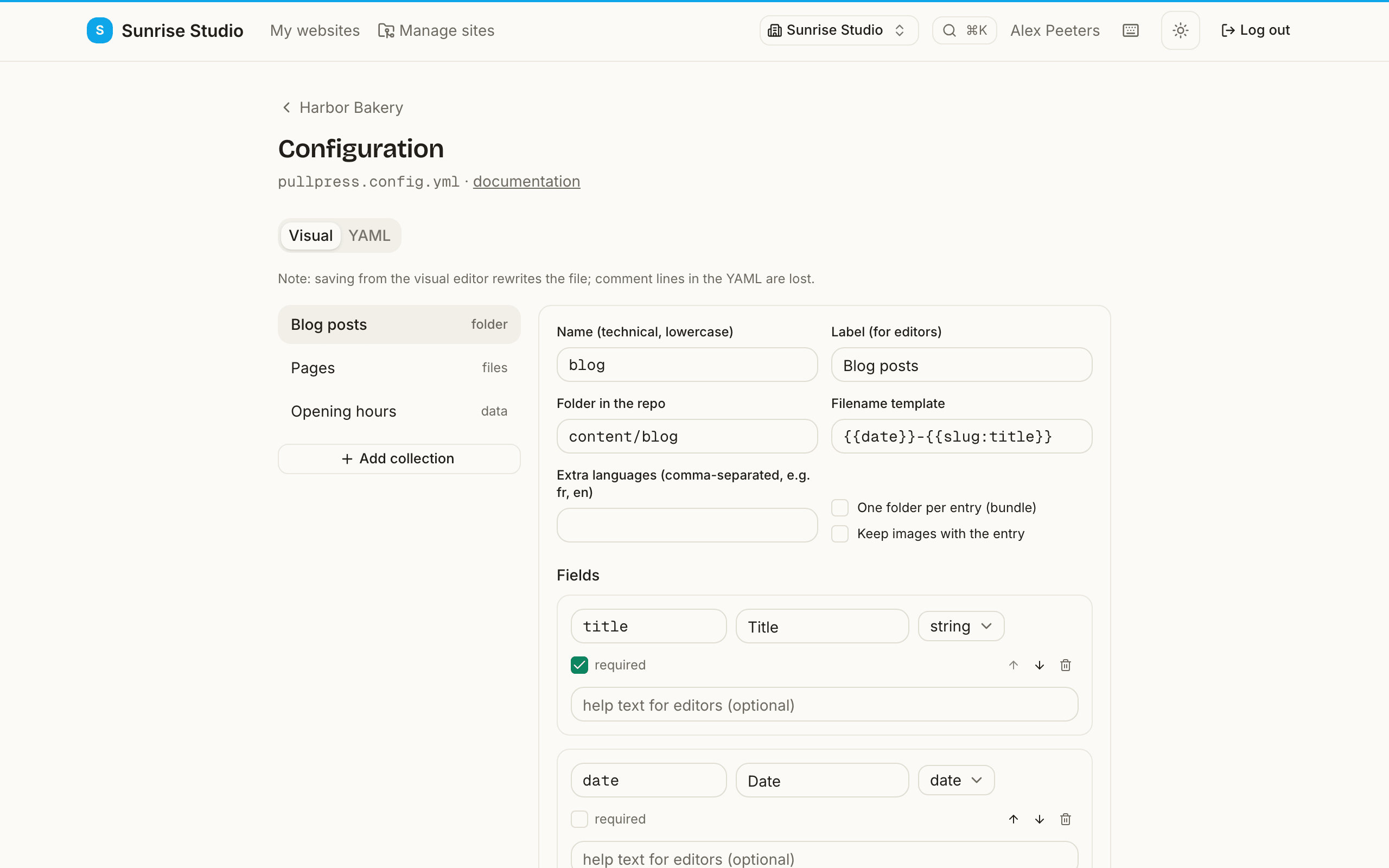Switch to the YAML tab

tap(369, 235)
